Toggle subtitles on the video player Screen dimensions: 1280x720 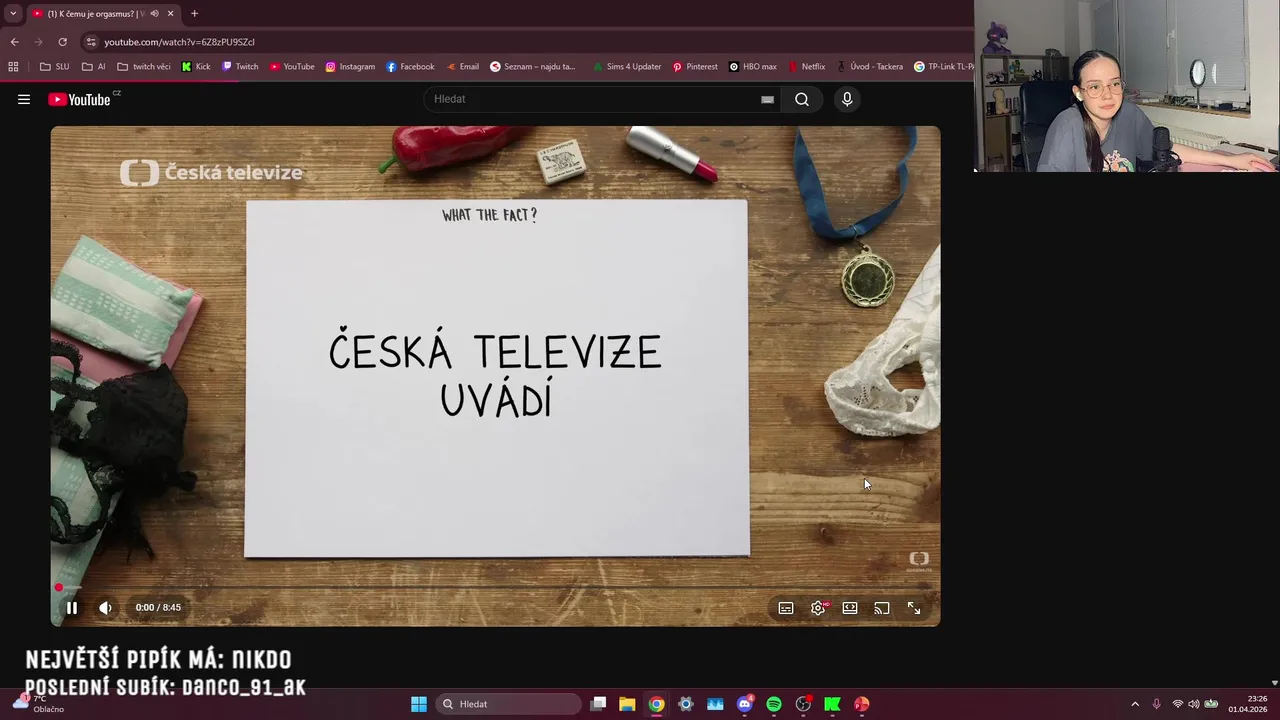pos(786,608)
